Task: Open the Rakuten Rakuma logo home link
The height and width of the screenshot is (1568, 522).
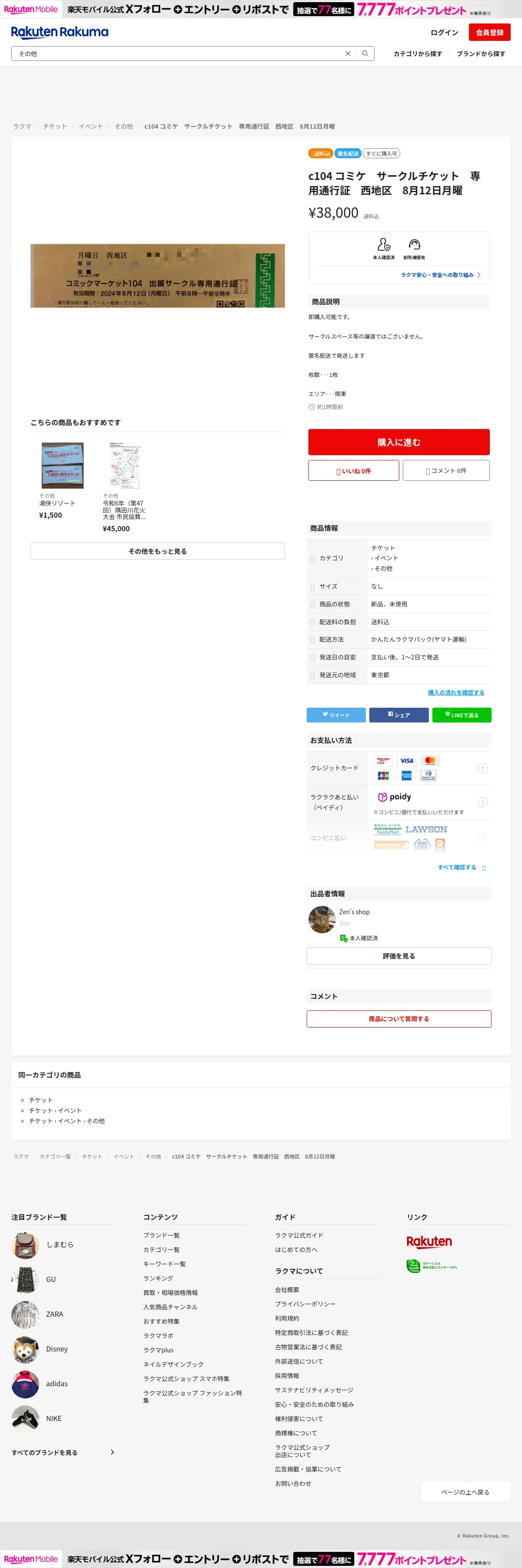Action: [x=60, y=32]
